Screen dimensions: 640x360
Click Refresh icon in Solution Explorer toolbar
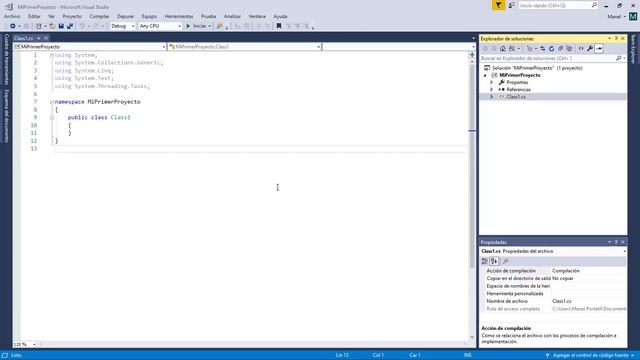(551, 49)
